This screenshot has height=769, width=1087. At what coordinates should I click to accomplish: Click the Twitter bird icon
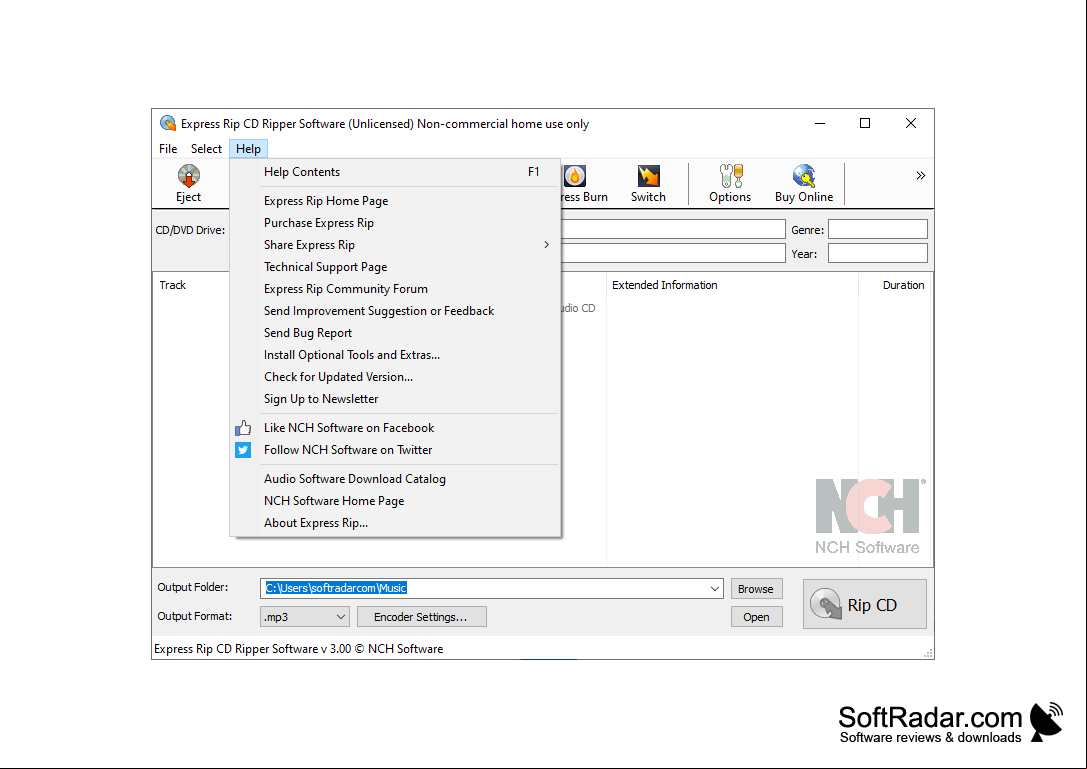tap(243, 450)
